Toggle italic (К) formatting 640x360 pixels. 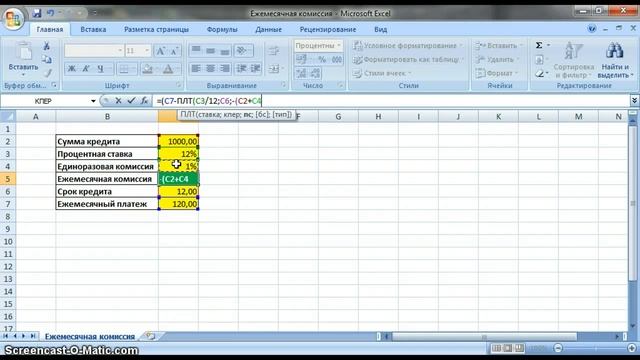pos(86,69)
